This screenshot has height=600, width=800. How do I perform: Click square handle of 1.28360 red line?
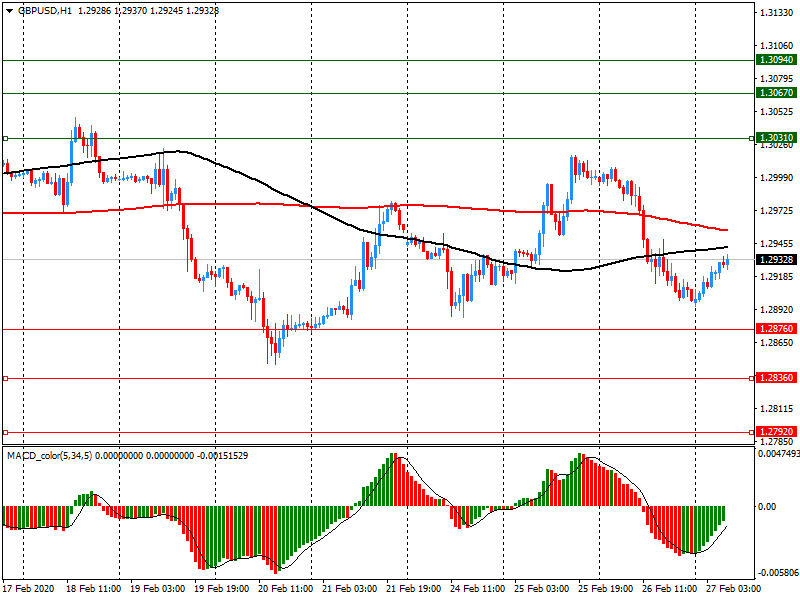pyautogui.click(x=5, y=378)
